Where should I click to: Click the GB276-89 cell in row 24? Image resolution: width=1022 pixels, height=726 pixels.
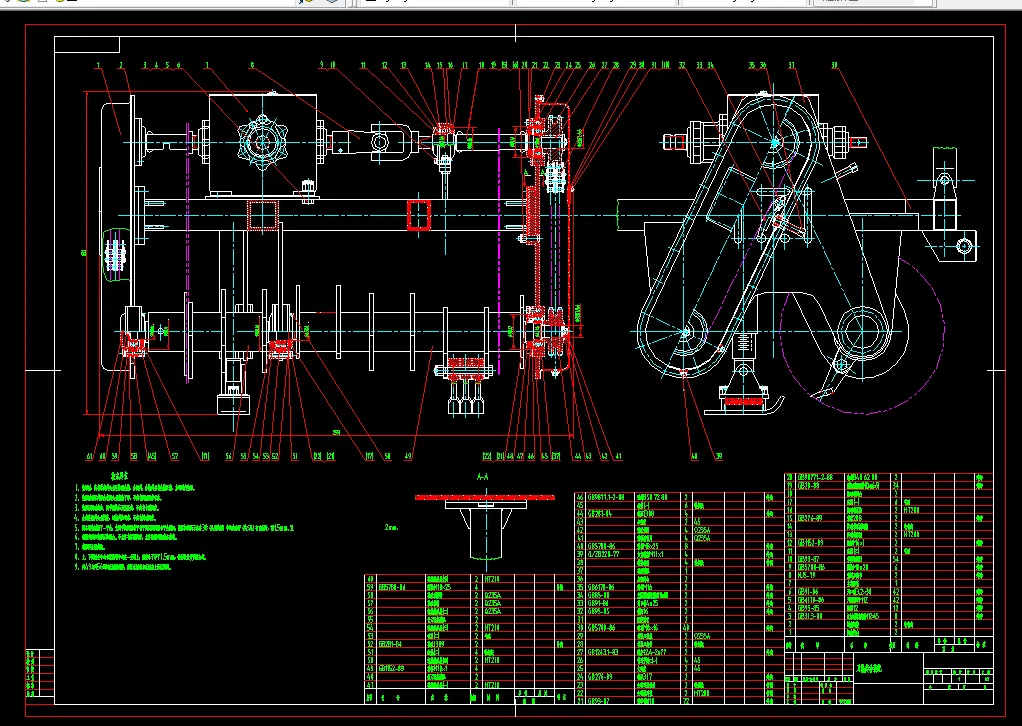[600, 676]
